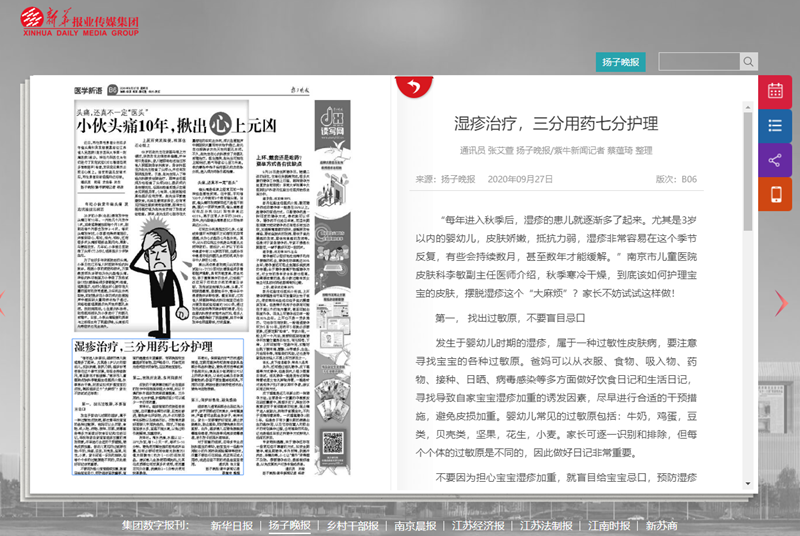Click the purple share icon
The image size is (800, 536).
coord(775,160)
